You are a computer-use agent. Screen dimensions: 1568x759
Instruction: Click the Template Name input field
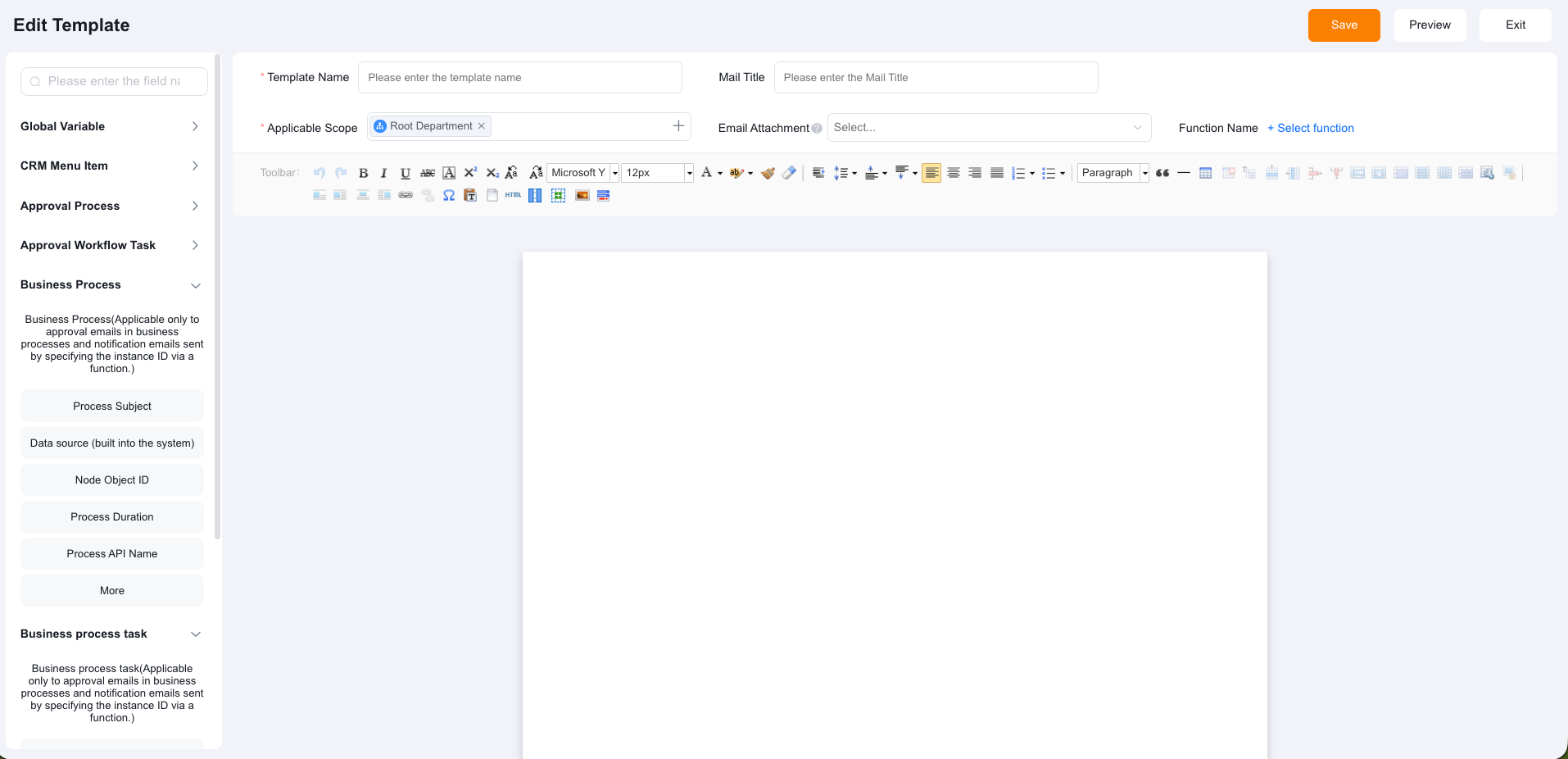[520, 77]
